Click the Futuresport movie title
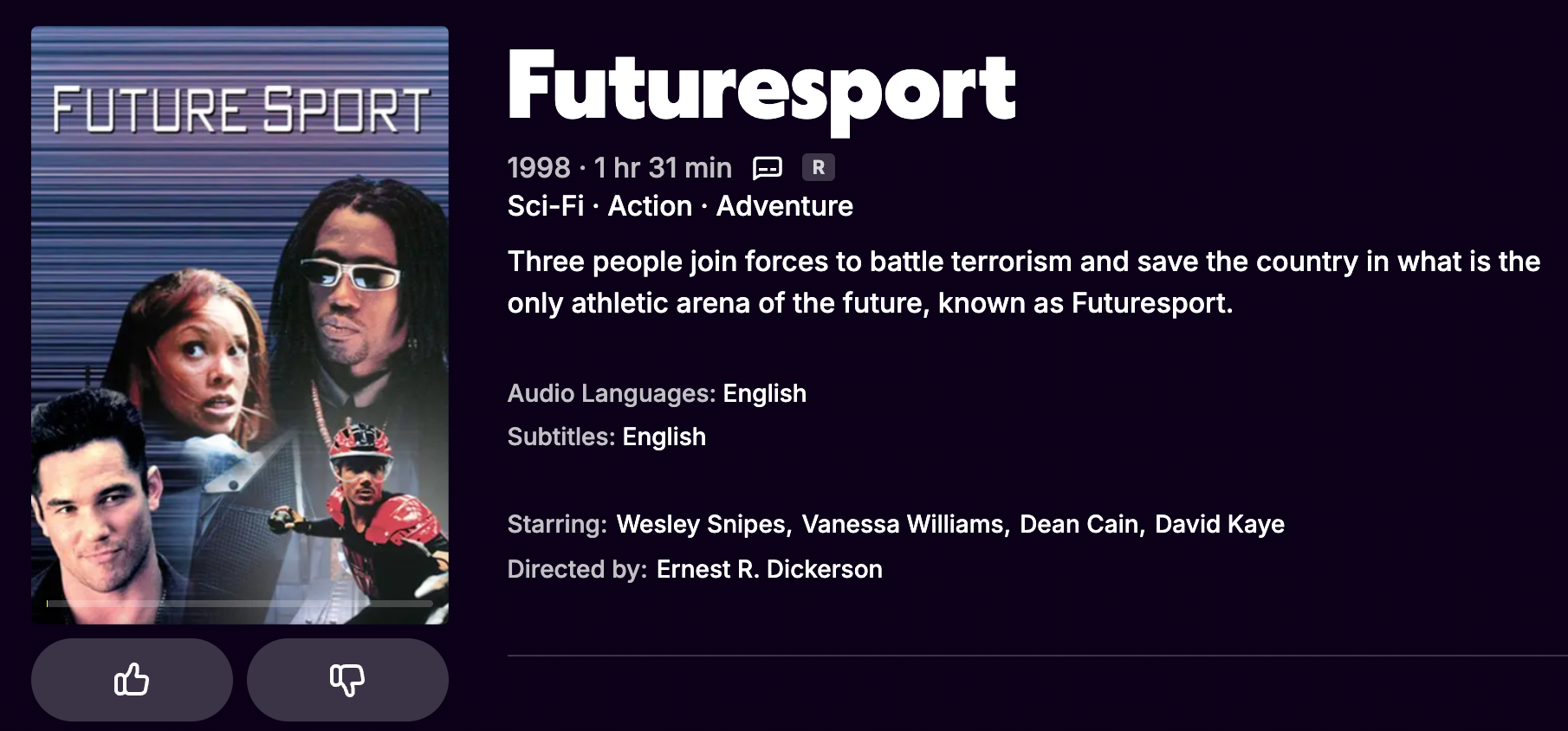Screen dimensions: 1568x731 tap(761, 87)
